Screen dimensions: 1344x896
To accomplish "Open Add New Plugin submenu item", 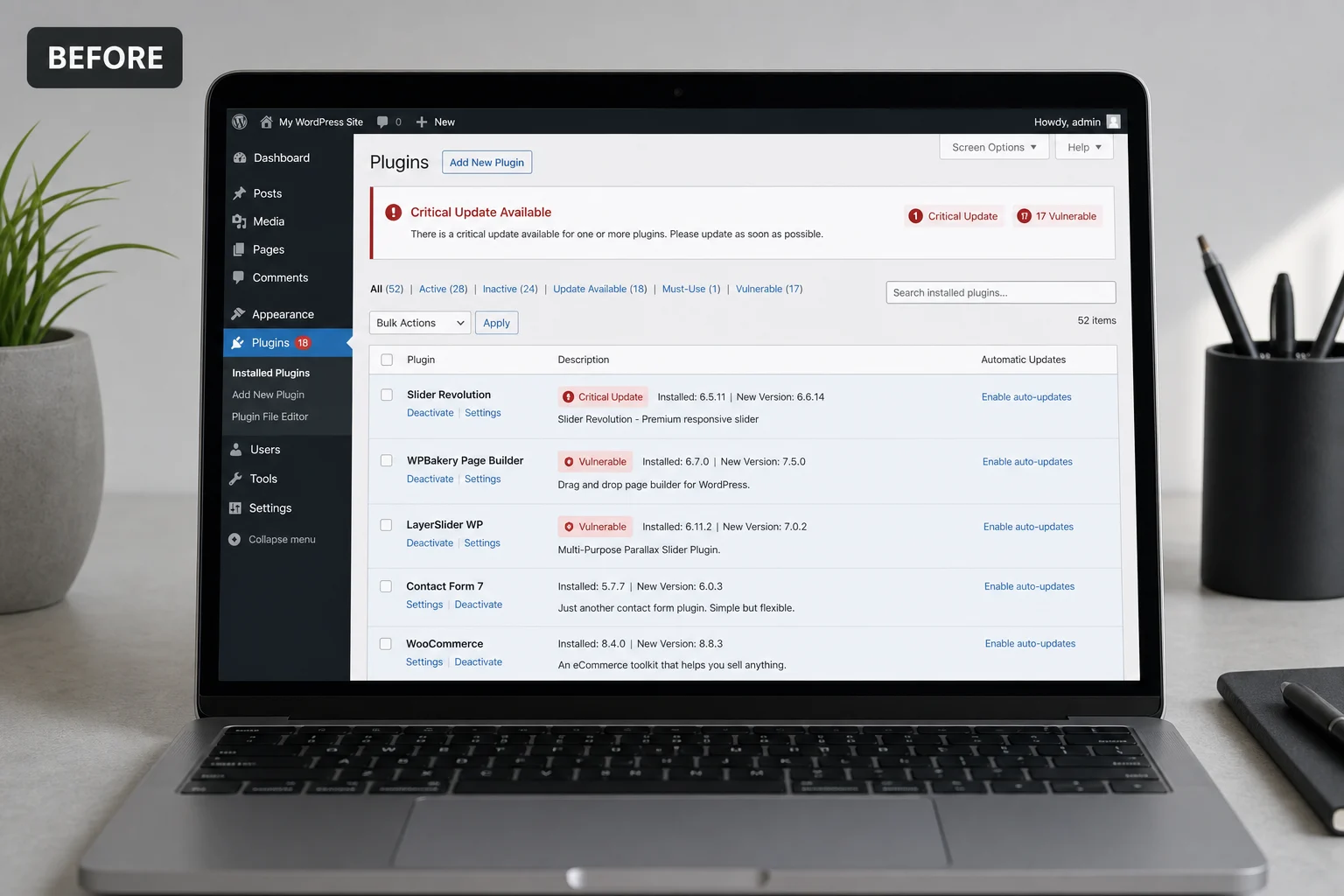I will coord(268,395).
